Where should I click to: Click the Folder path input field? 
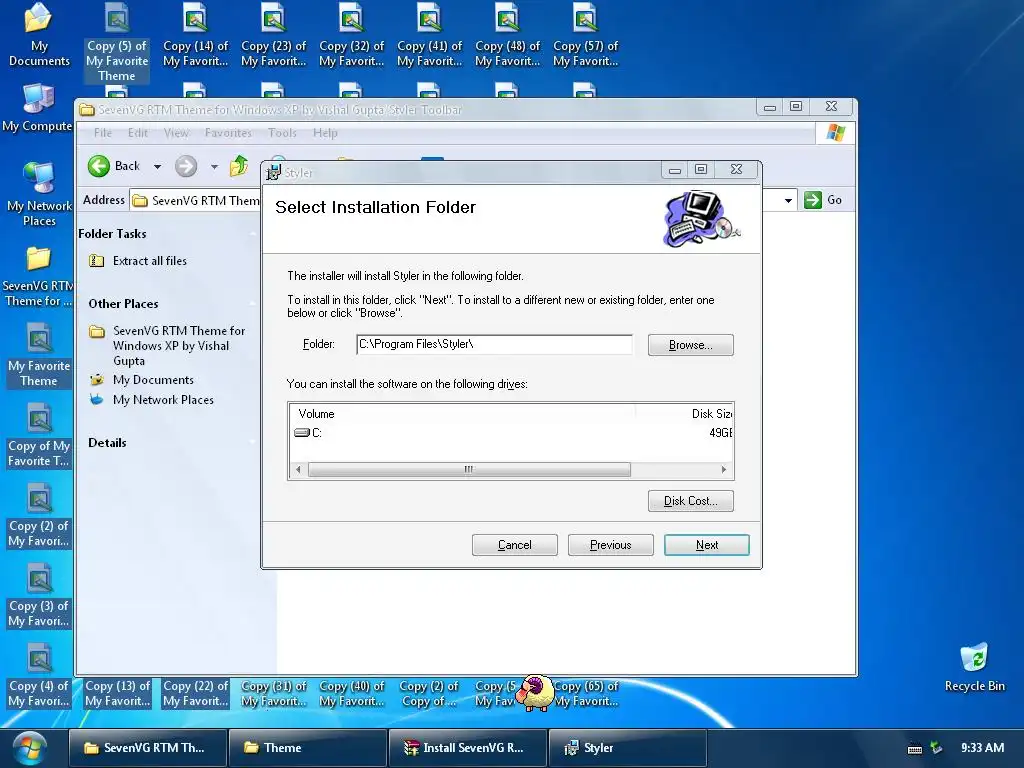[494, 344]
